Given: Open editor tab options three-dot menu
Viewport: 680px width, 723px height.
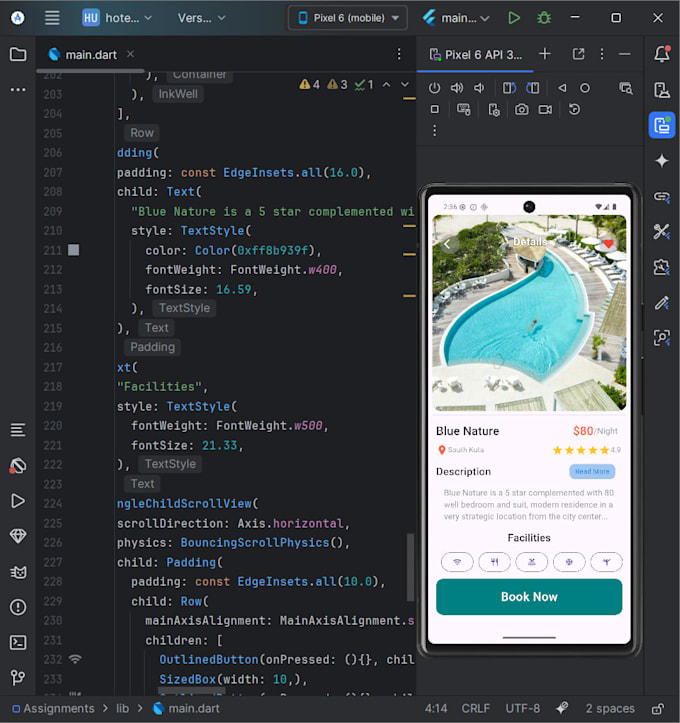Looking at the screenshot, I should (x=399, y=54).
